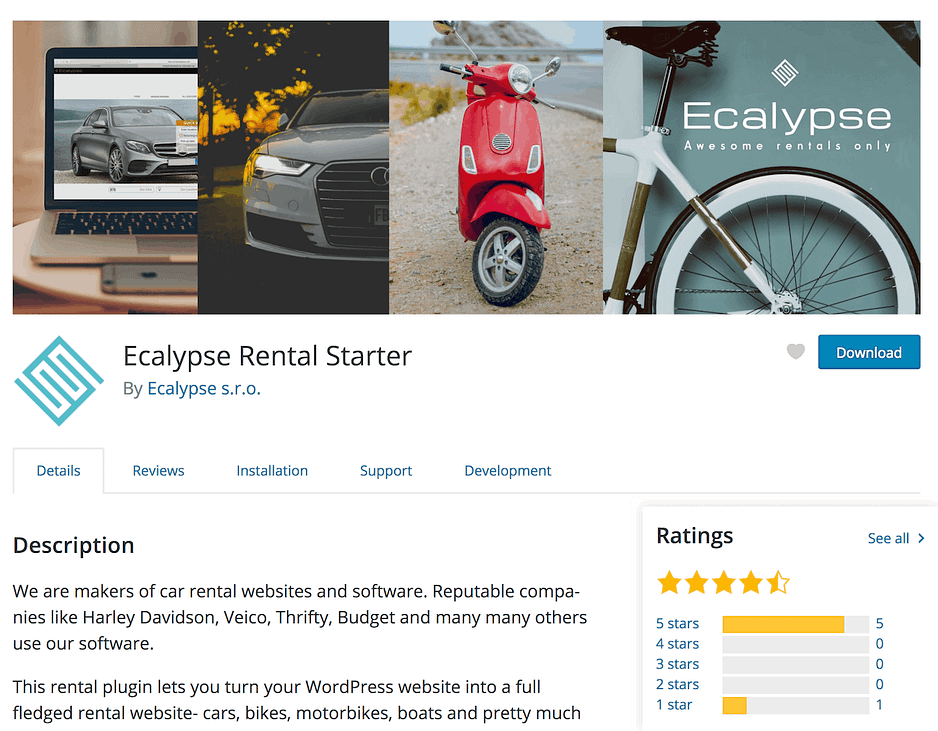Filter reviews by 5 stars
The width and height of the screenshot is (938, 731).
click(x=677, y=623)
